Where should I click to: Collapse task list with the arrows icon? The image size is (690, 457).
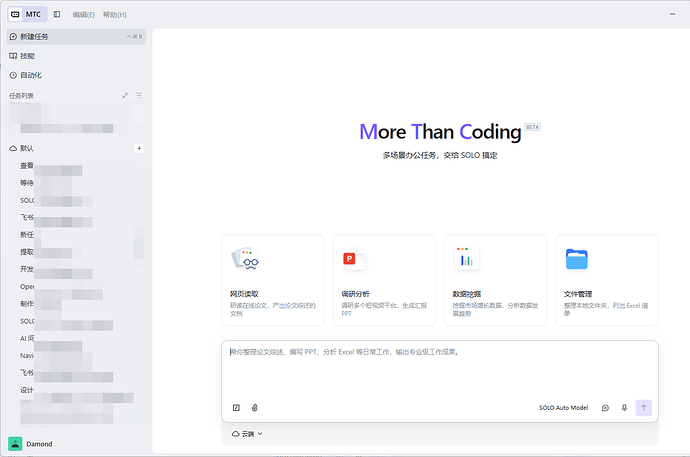pos(125,95)
